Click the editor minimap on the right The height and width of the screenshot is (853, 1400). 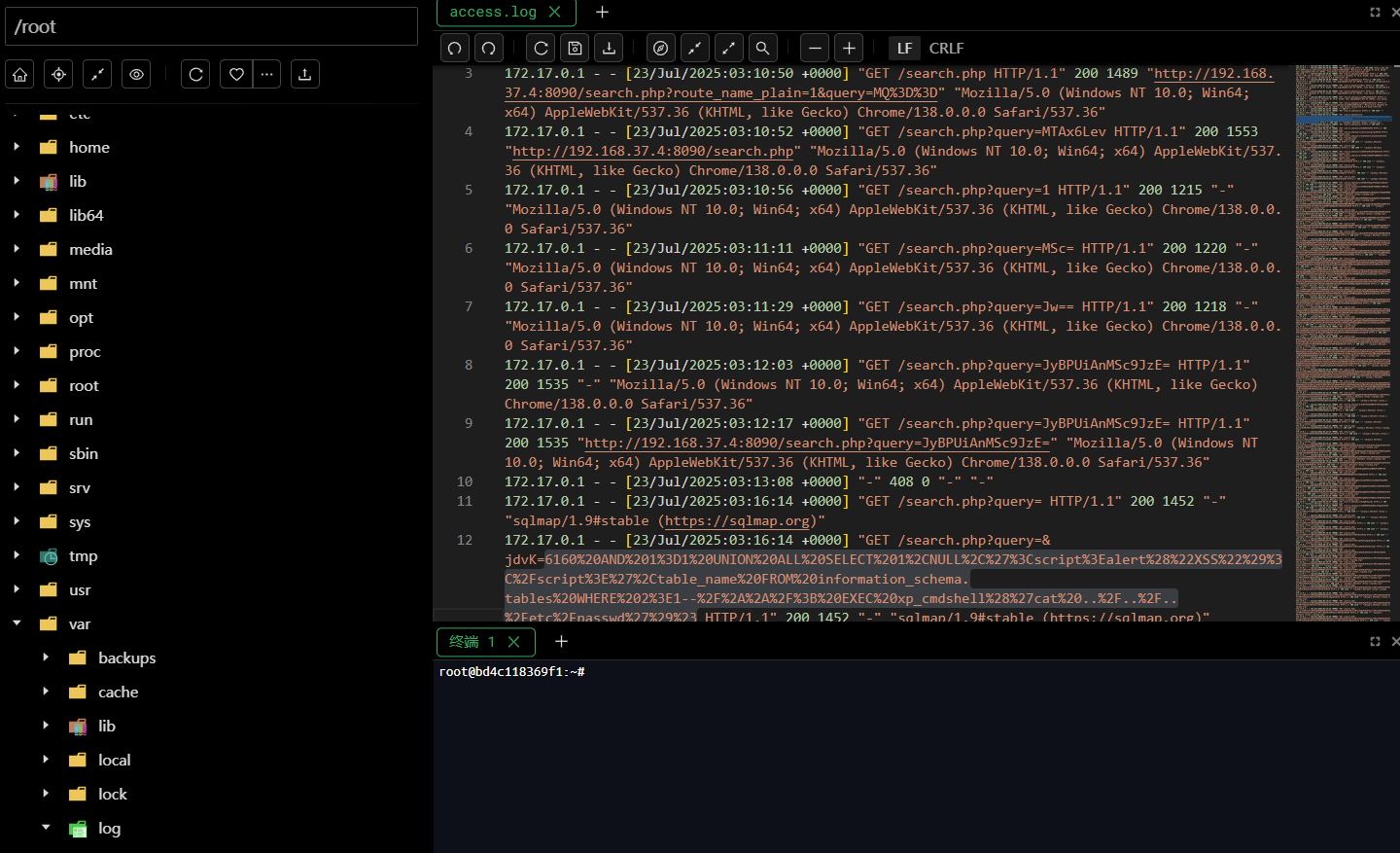click(1344, 342)
